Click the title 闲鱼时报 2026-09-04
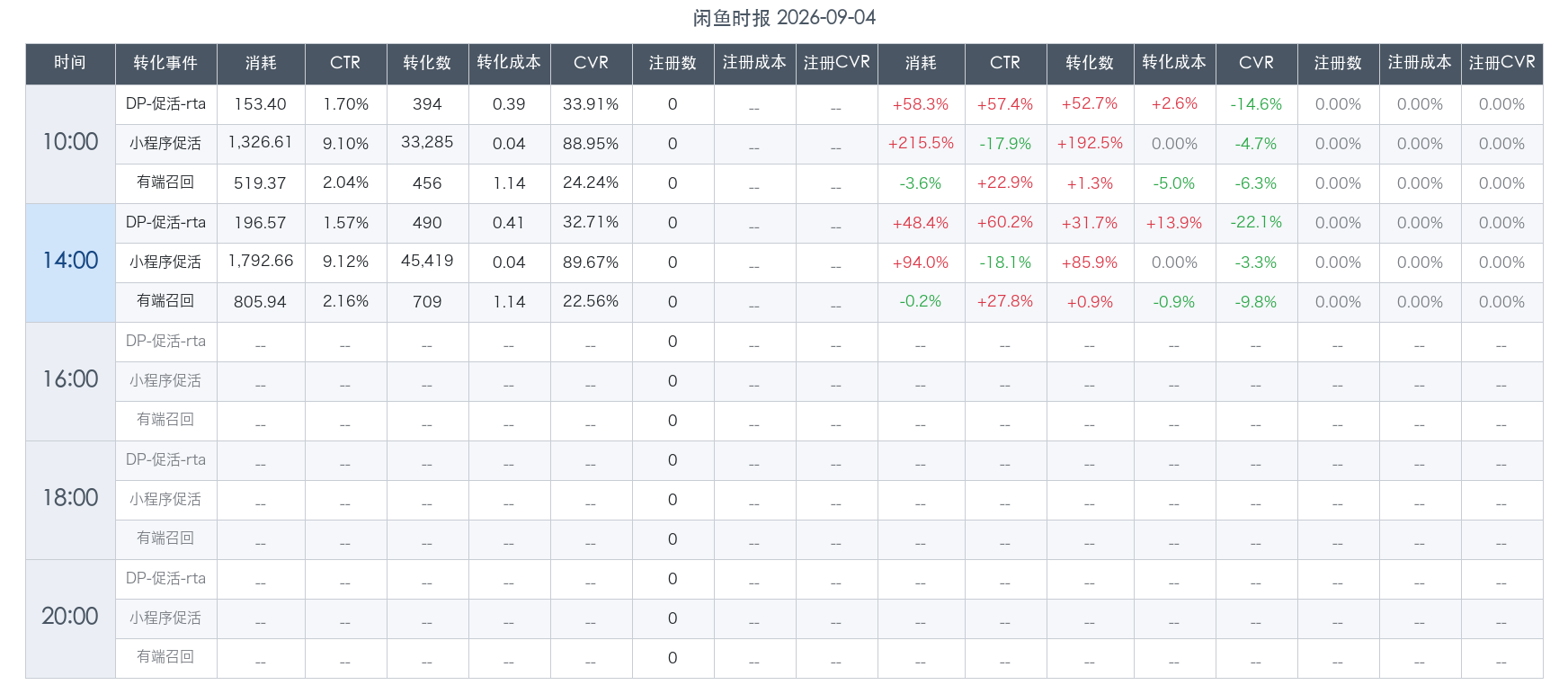Screen dimensions: 1568x685 pyautogui.click(x=784, y=18)
